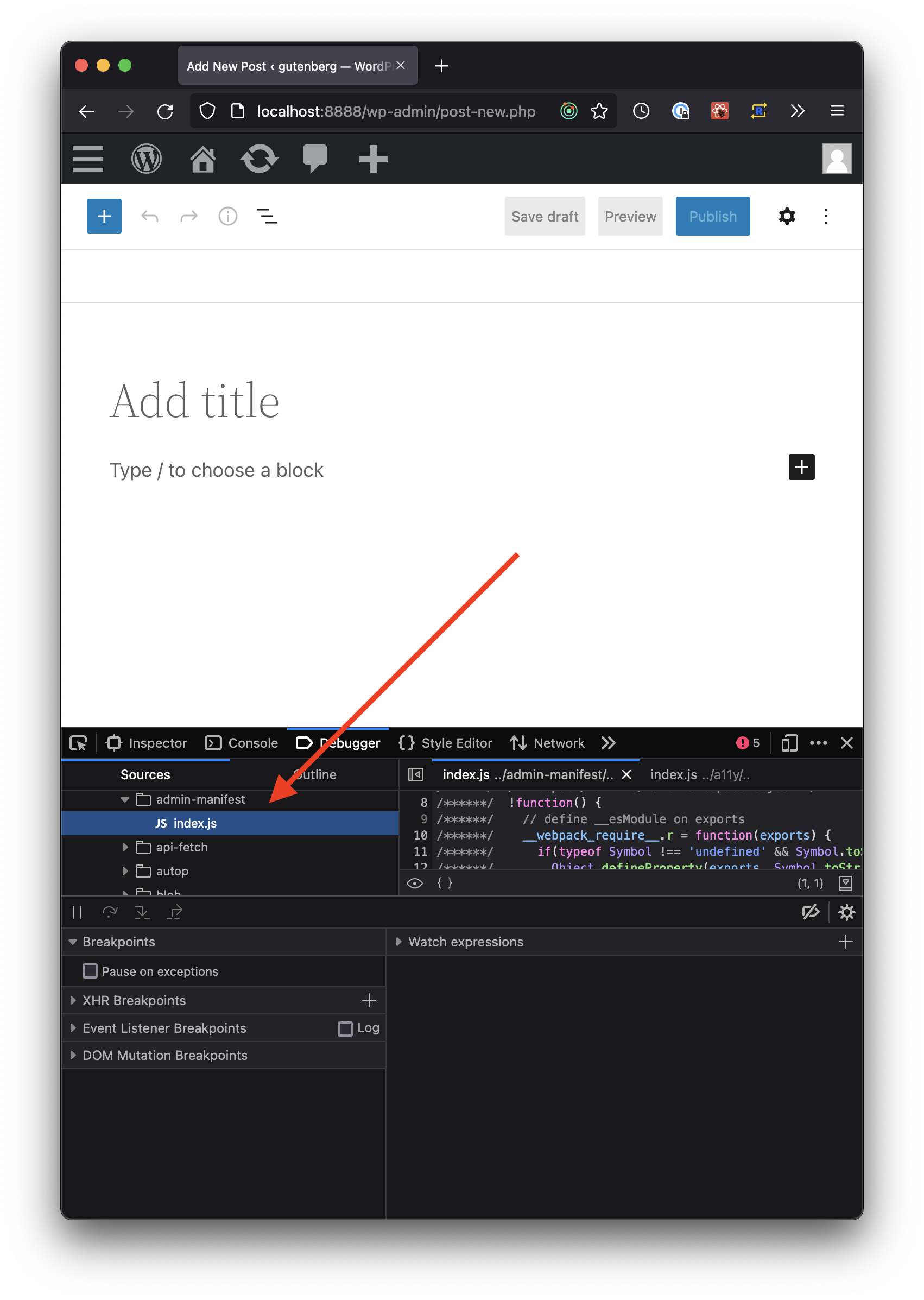This screenshot has height=1300, width=924.
Task: Go to site home icon
Action: [202, 158]
